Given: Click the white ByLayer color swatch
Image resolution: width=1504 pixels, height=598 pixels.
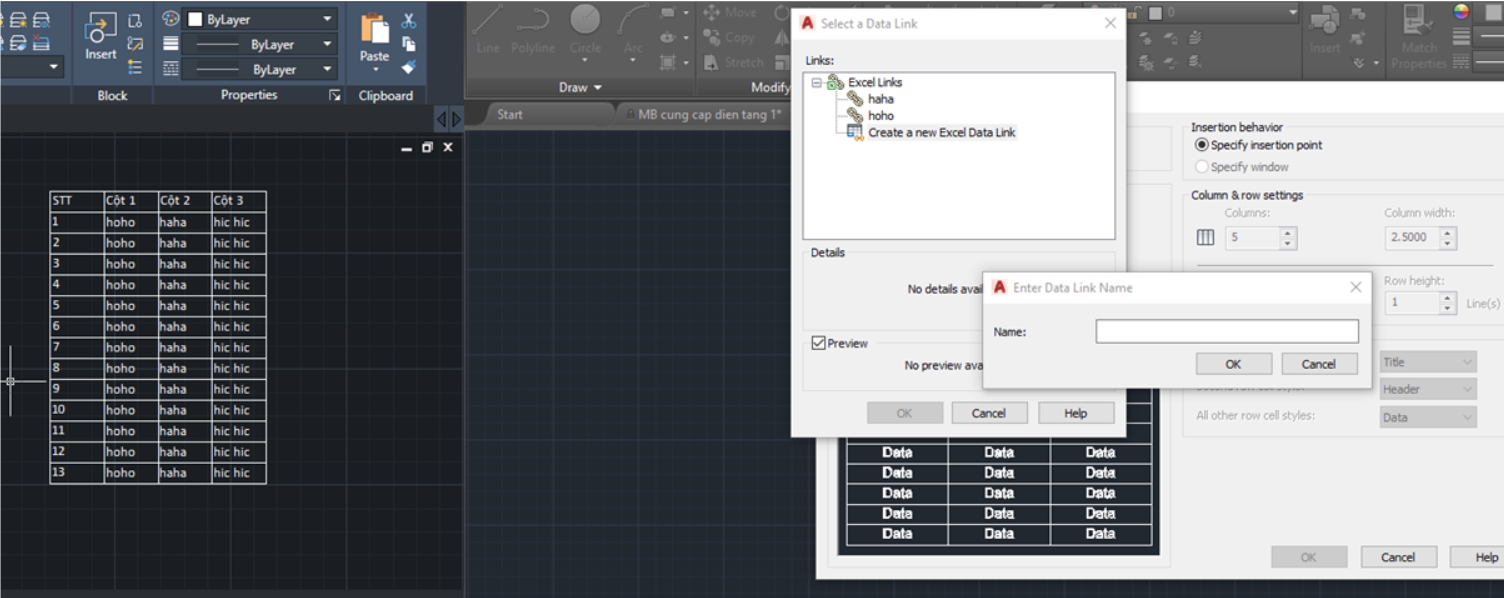Looking at the screenshot, I should [x=196, y=19].
